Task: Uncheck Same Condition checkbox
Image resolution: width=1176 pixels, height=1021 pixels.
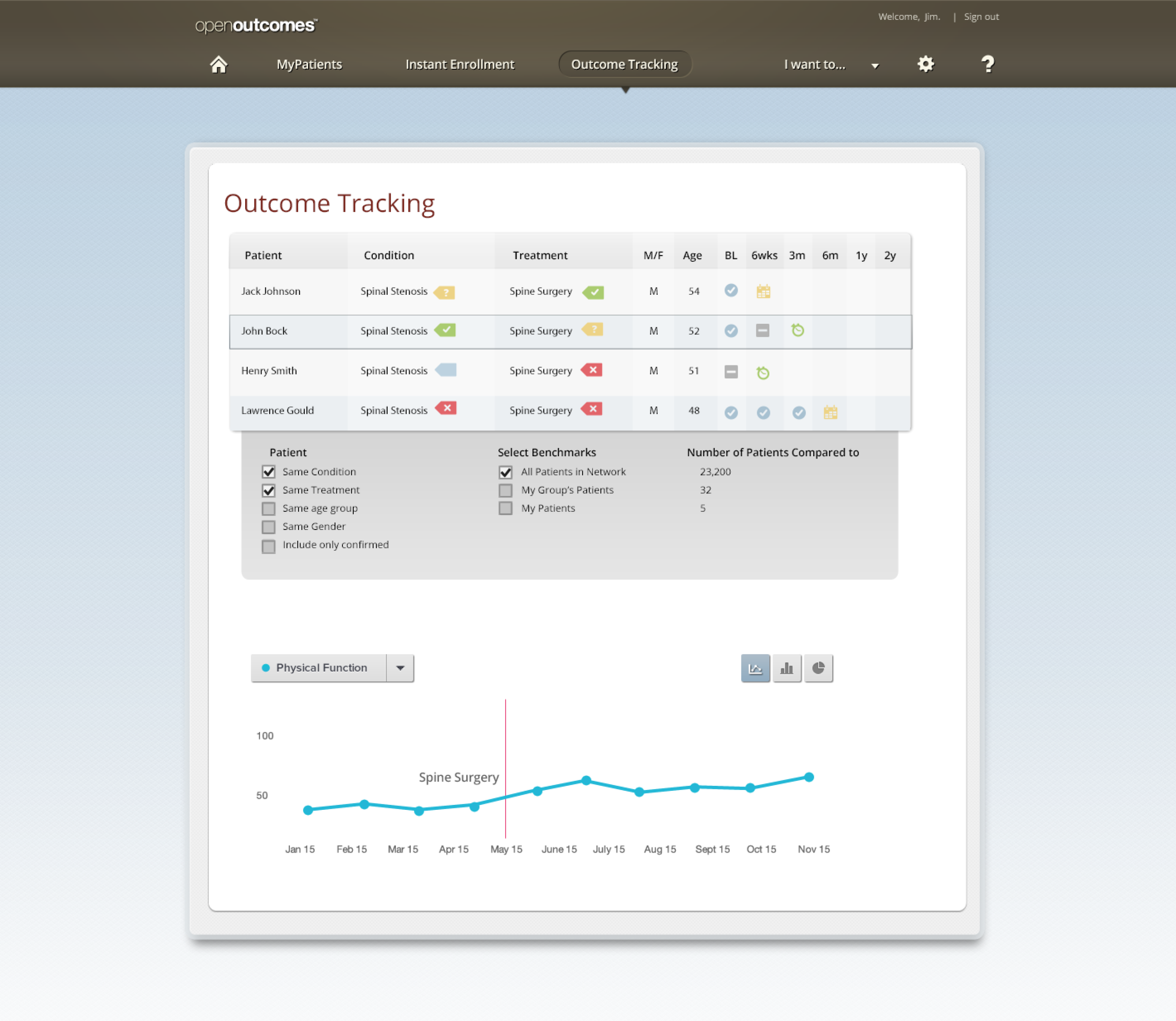Action: pos(269,472)
